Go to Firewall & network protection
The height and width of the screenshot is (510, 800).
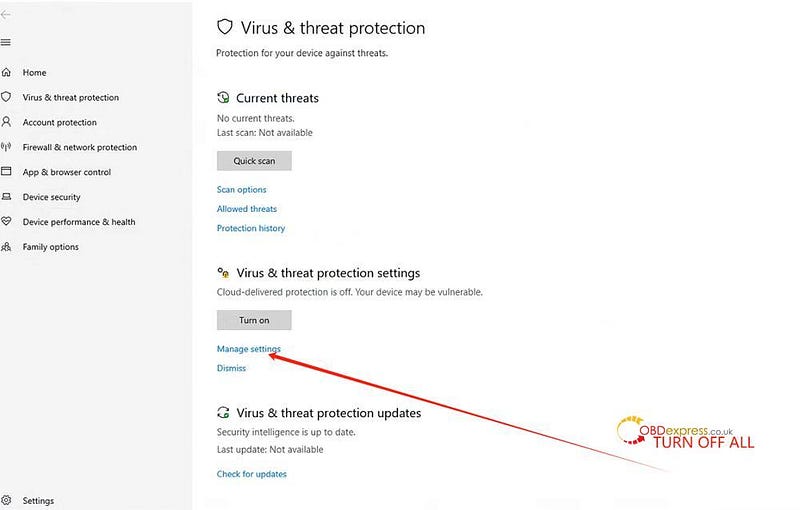tap(80, 147)
